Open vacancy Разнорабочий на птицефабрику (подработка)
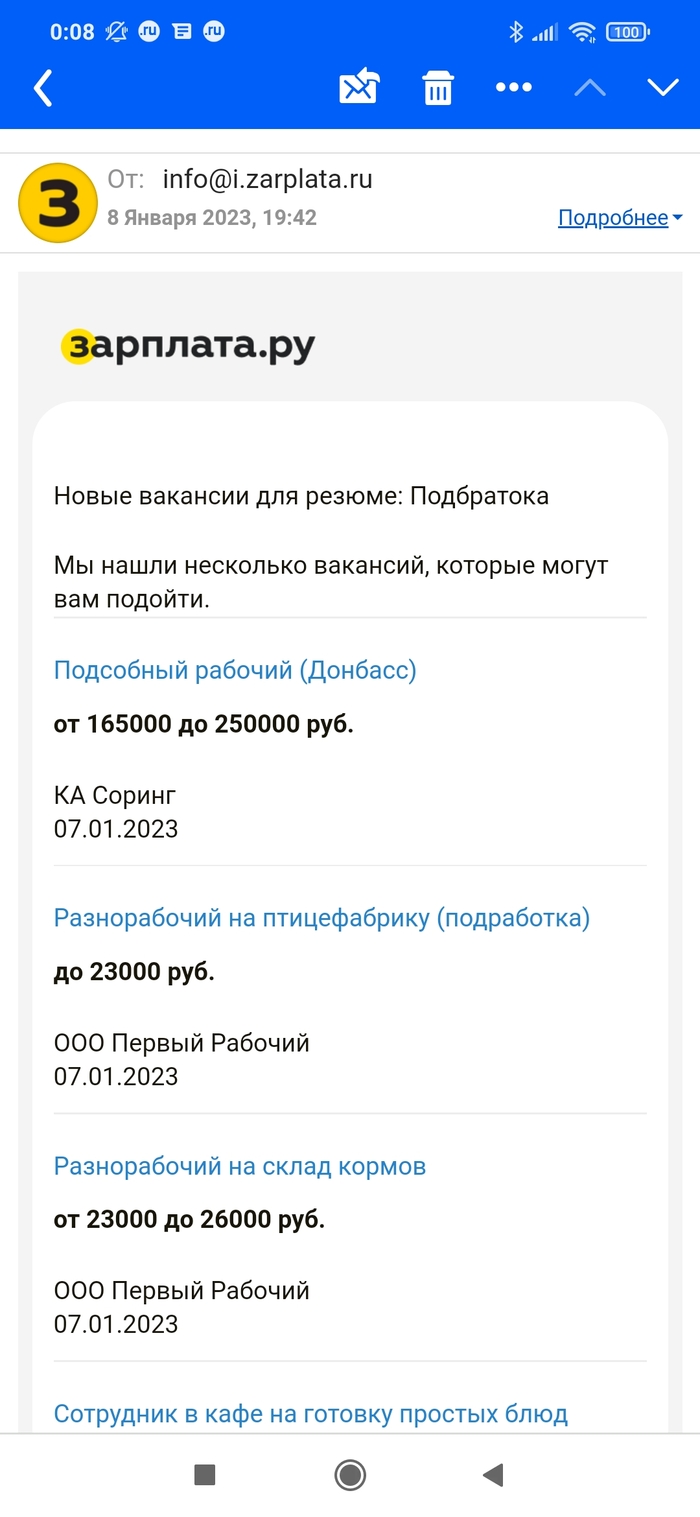 [322, 918]
